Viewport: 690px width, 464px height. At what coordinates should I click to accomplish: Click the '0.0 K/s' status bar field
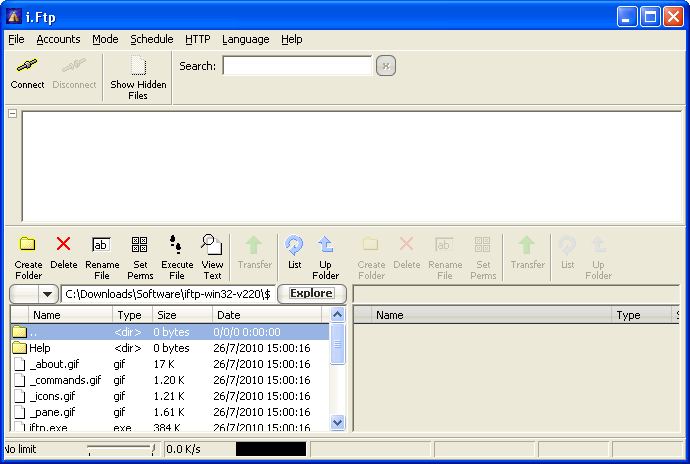(x=199, y=449)
